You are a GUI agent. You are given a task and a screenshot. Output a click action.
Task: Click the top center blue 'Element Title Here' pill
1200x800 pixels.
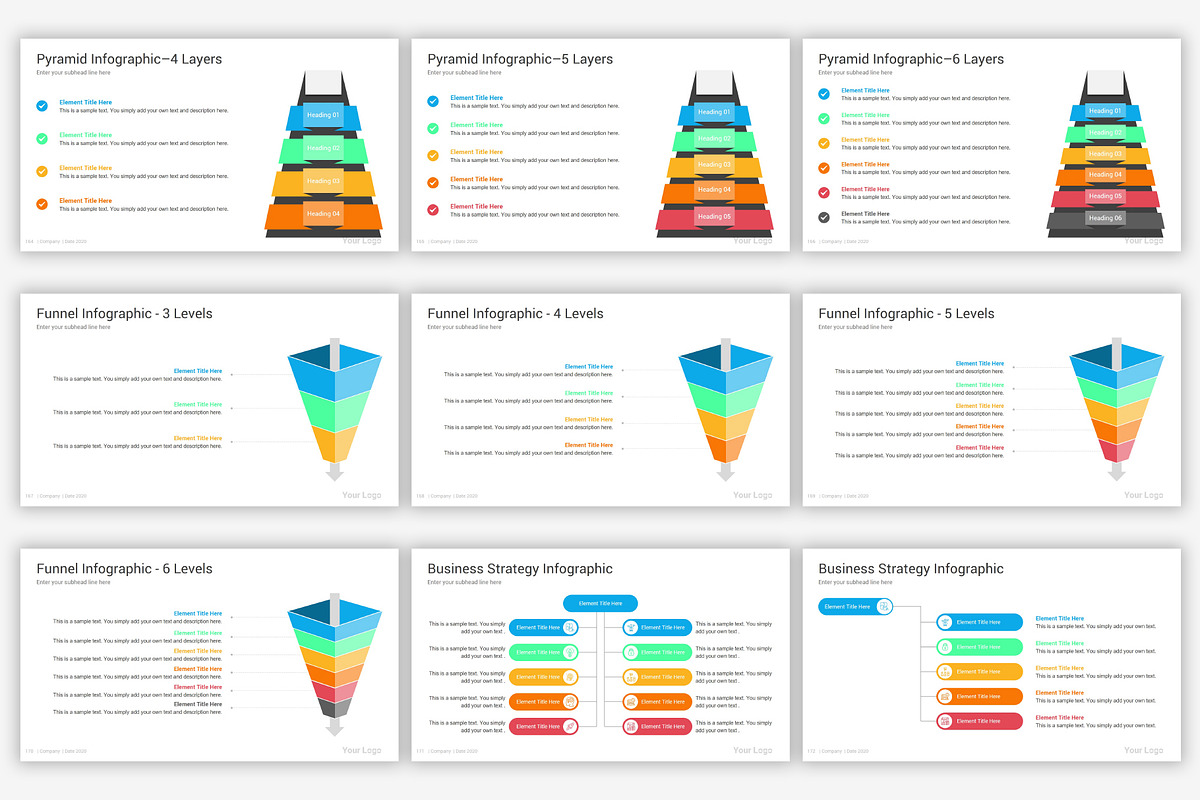(600, 603)
